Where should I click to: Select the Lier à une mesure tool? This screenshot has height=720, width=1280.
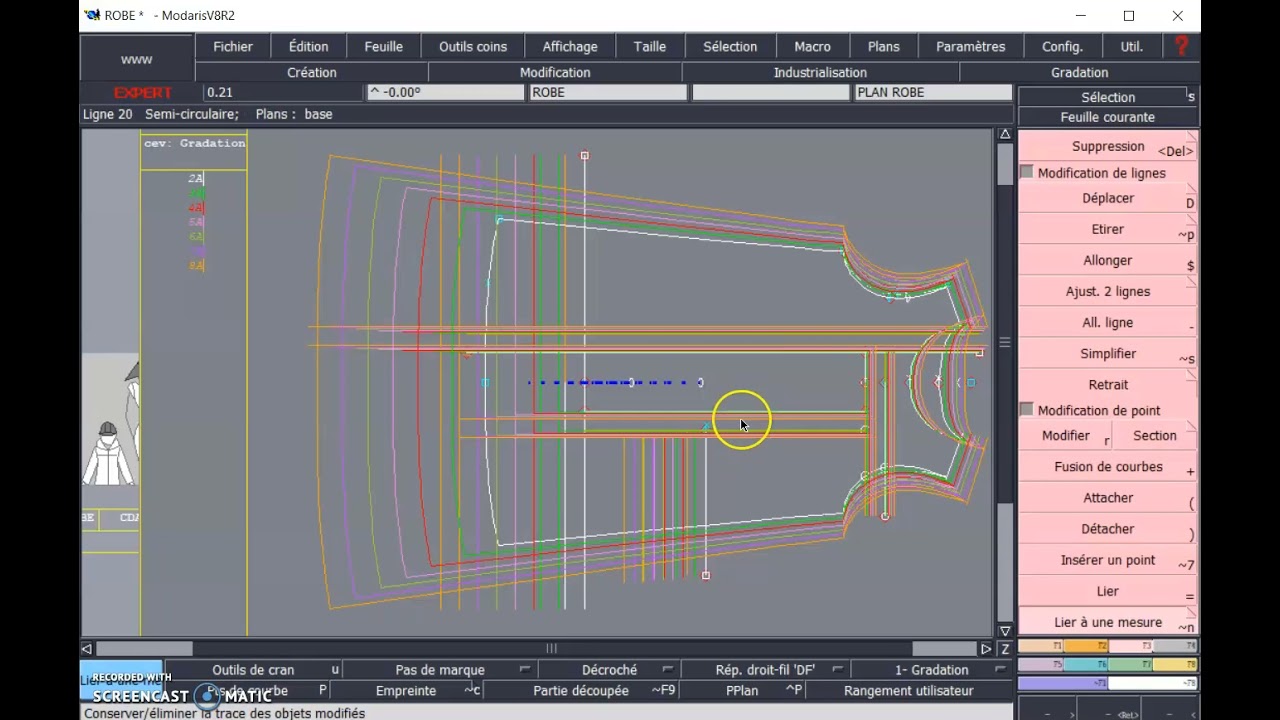[1108, 622]
